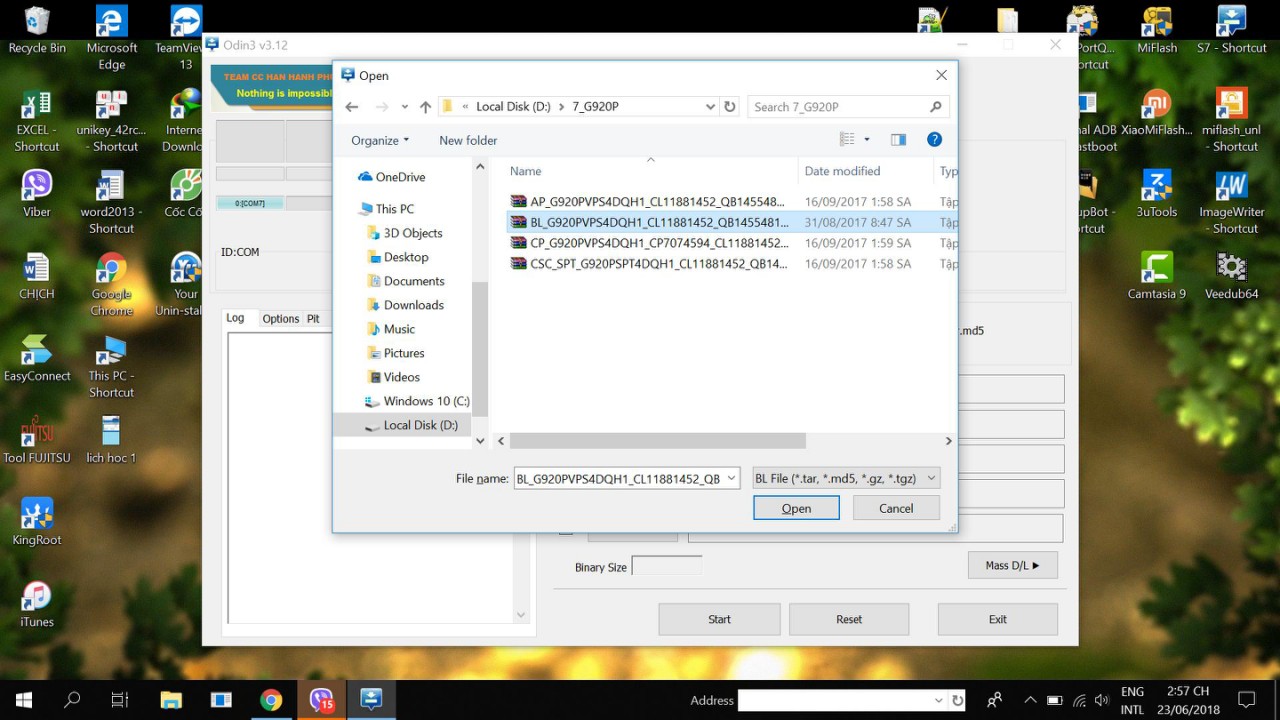Open the dialog Help question-mark icon

(934, 140)
